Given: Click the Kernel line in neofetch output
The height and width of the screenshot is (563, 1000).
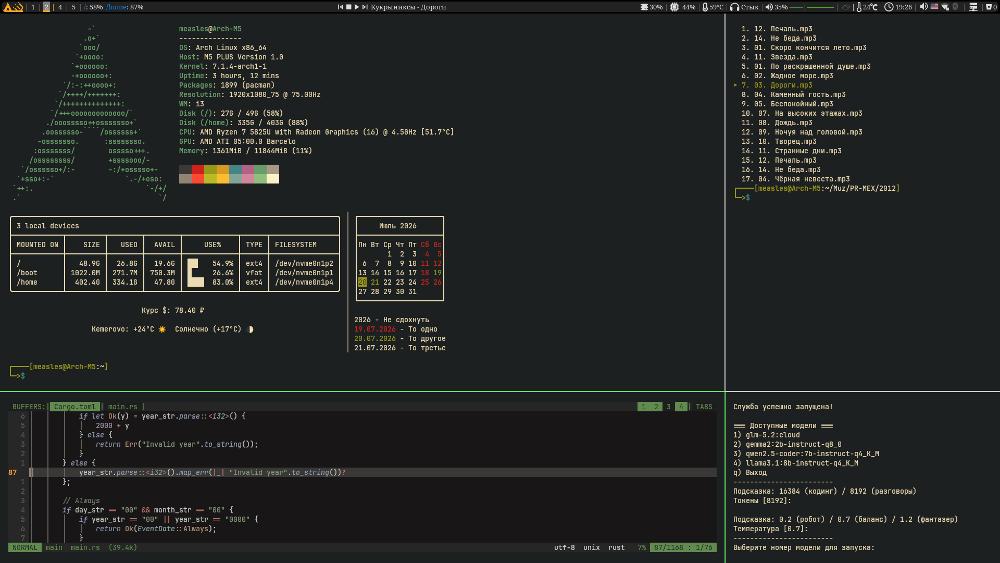Looking at the screenshot, I should coord(223,66).
